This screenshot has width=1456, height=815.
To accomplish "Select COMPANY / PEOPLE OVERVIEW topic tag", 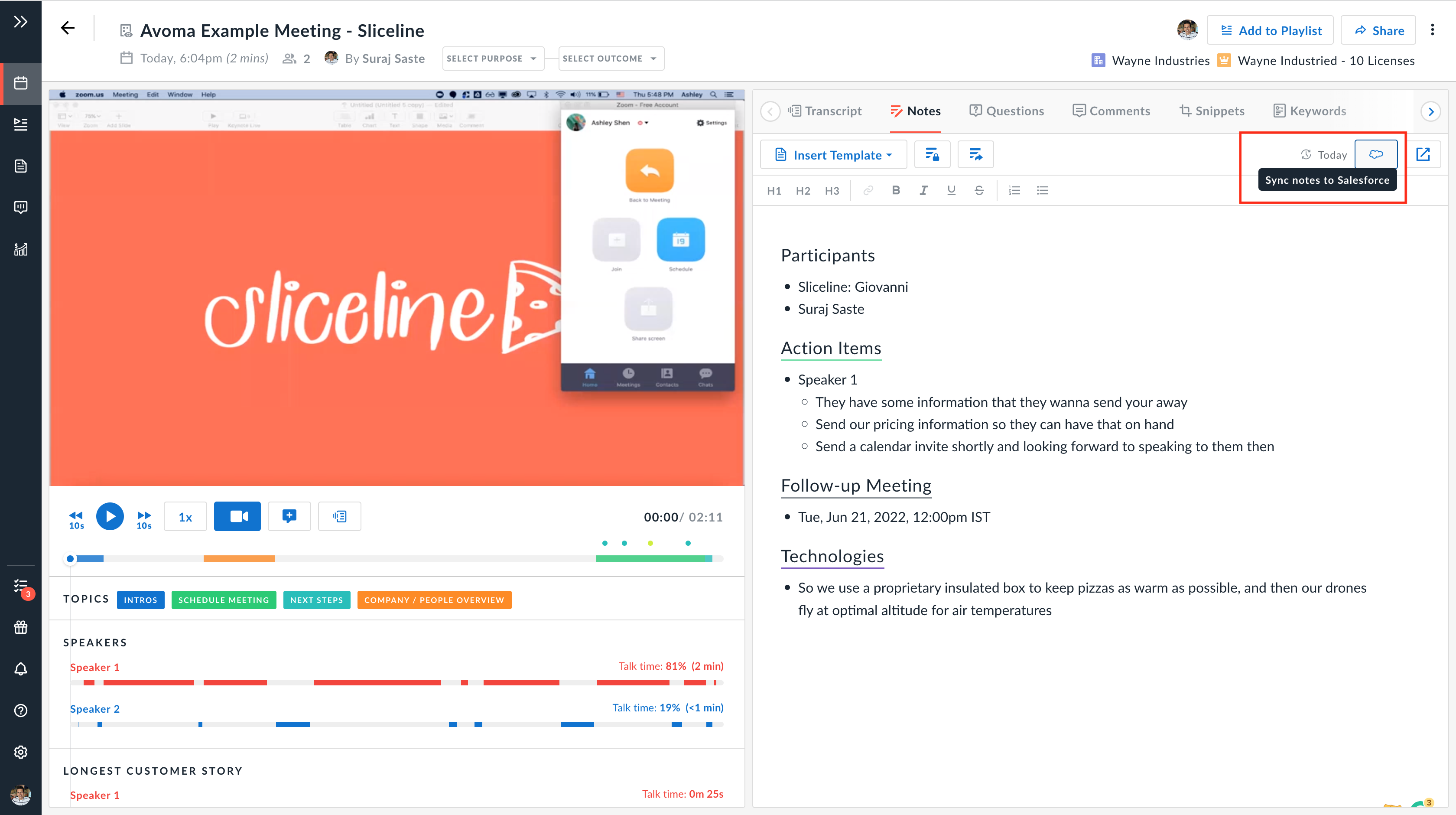I will click(x=434, y=600).
